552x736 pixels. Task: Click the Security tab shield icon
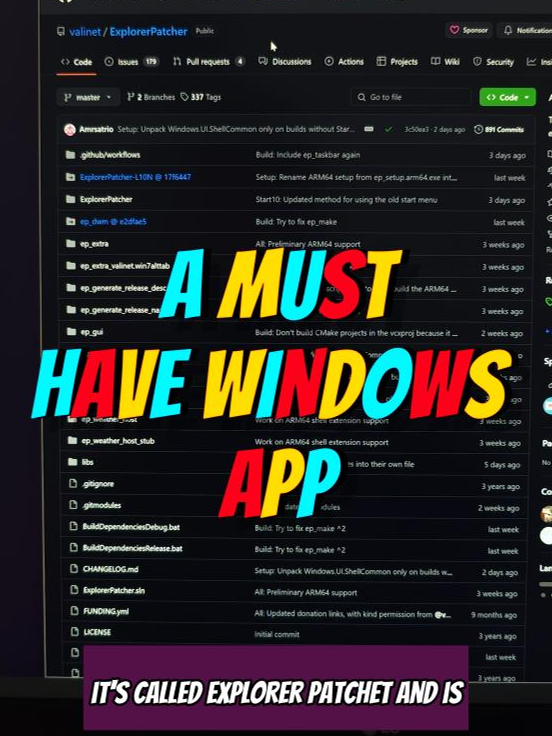(477, 62)
